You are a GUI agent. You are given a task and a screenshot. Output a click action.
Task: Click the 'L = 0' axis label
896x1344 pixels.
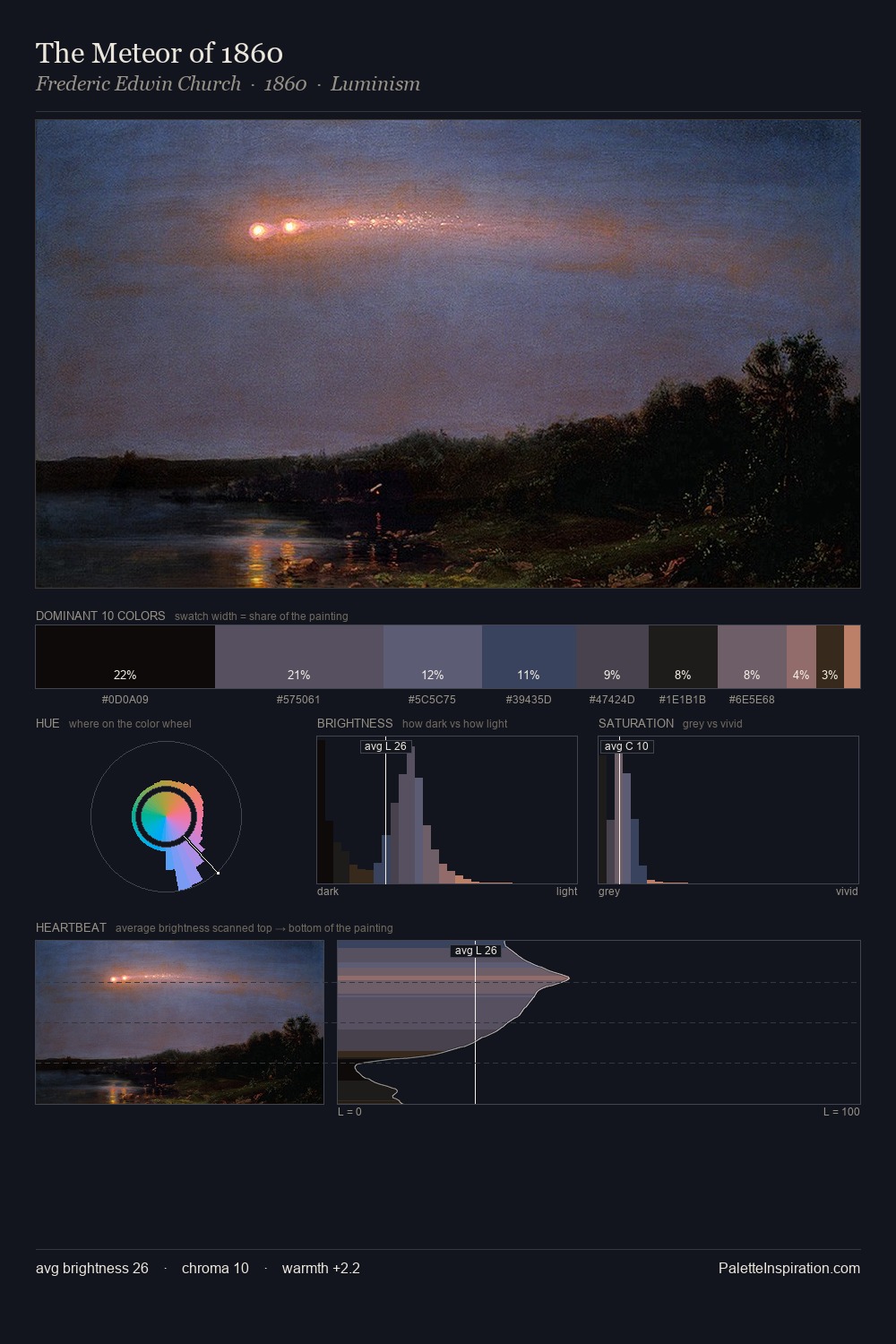coord(349,1111)
